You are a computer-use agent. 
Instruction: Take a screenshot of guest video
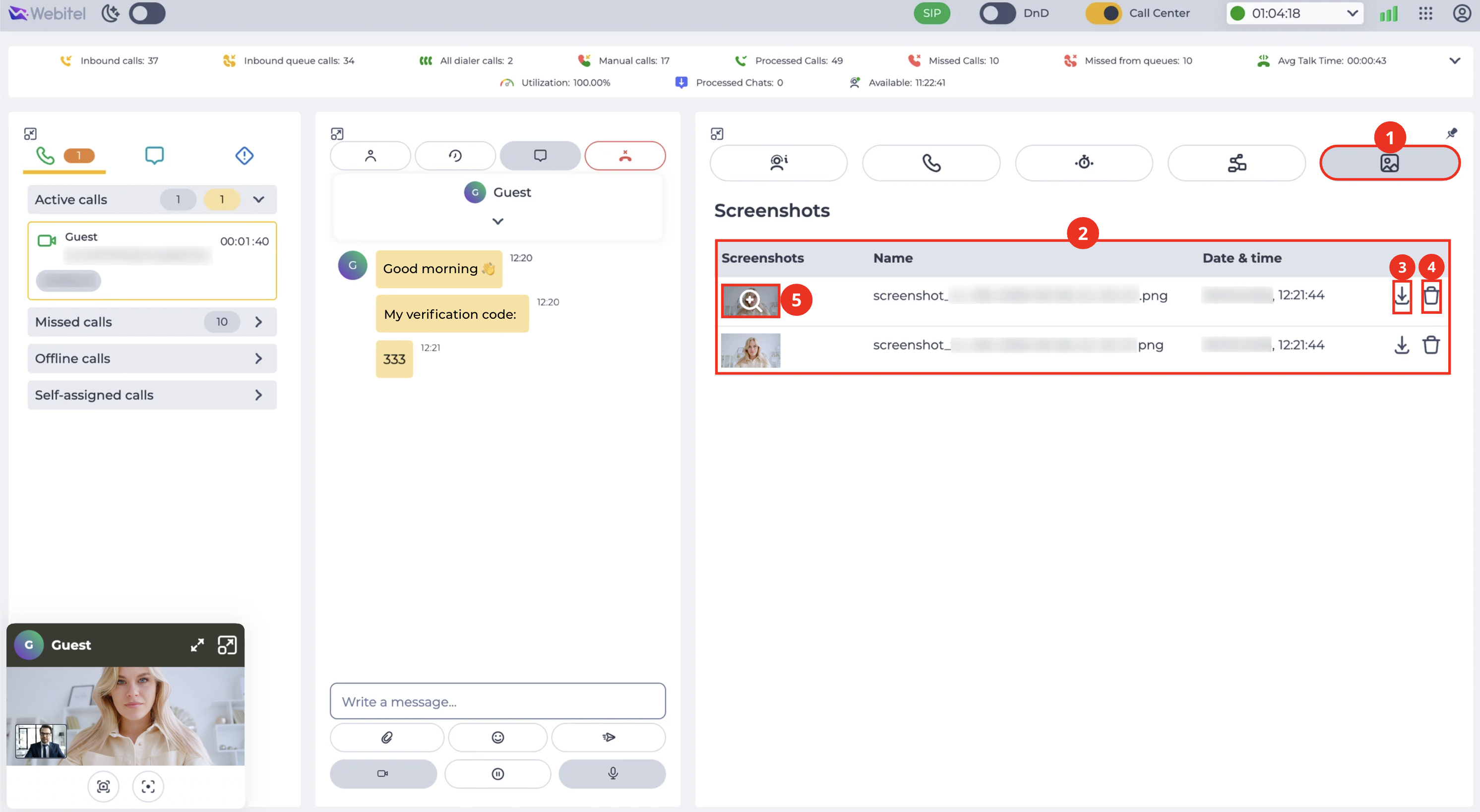tap(104, 786)
